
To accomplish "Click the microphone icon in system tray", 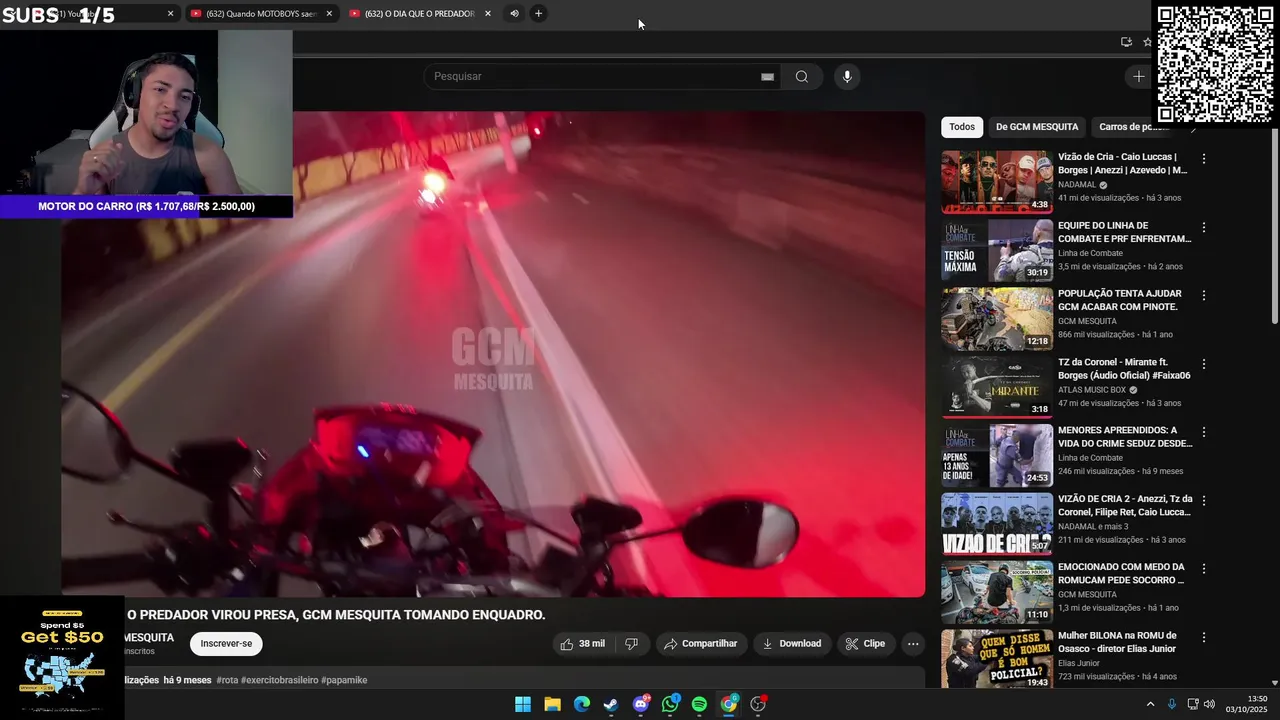I will click(x=1172, y=704).
